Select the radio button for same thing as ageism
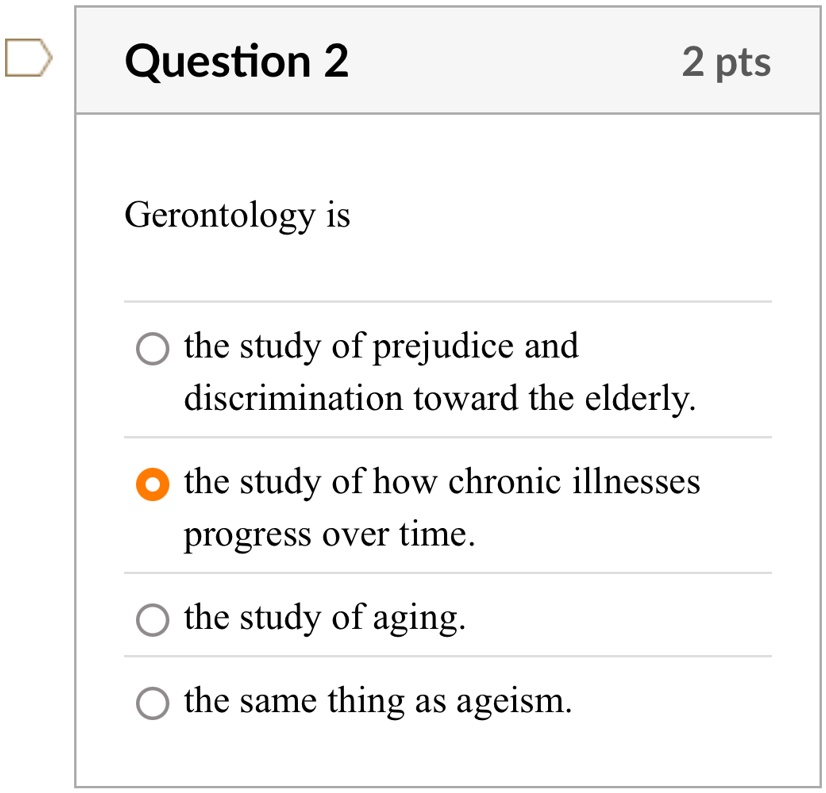 153,703
